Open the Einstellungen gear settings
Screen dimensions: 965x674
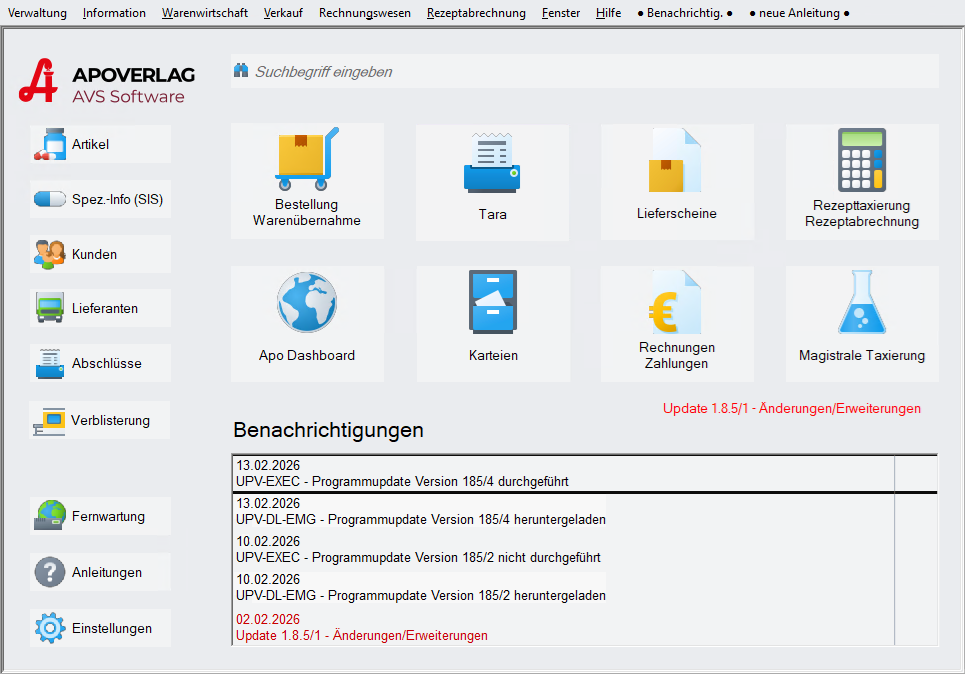(x=100, y=628)
